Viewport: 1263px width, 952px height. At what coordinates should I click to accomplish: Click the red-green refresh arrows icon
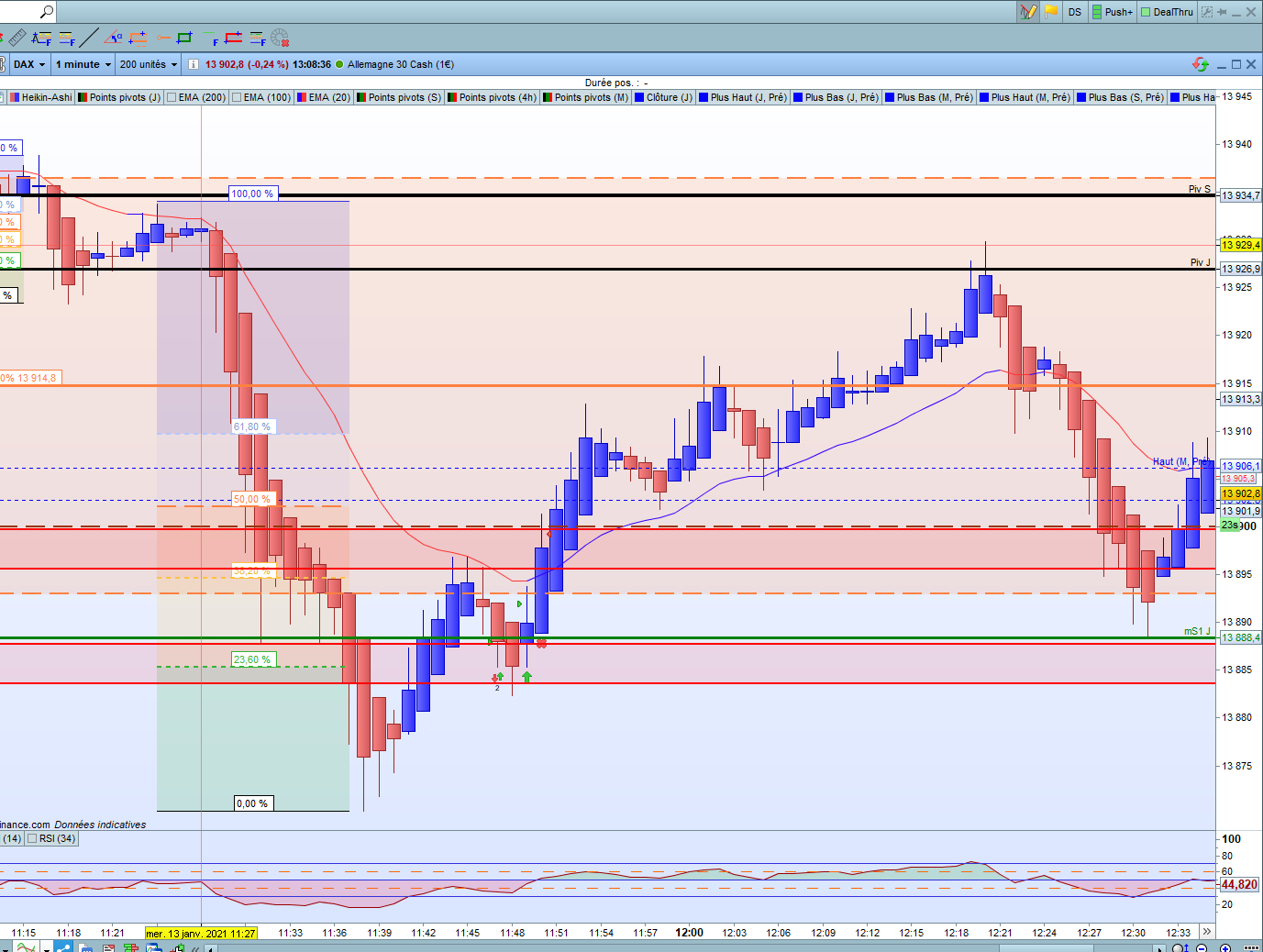pyautogui.click(x=1201, y=64)
